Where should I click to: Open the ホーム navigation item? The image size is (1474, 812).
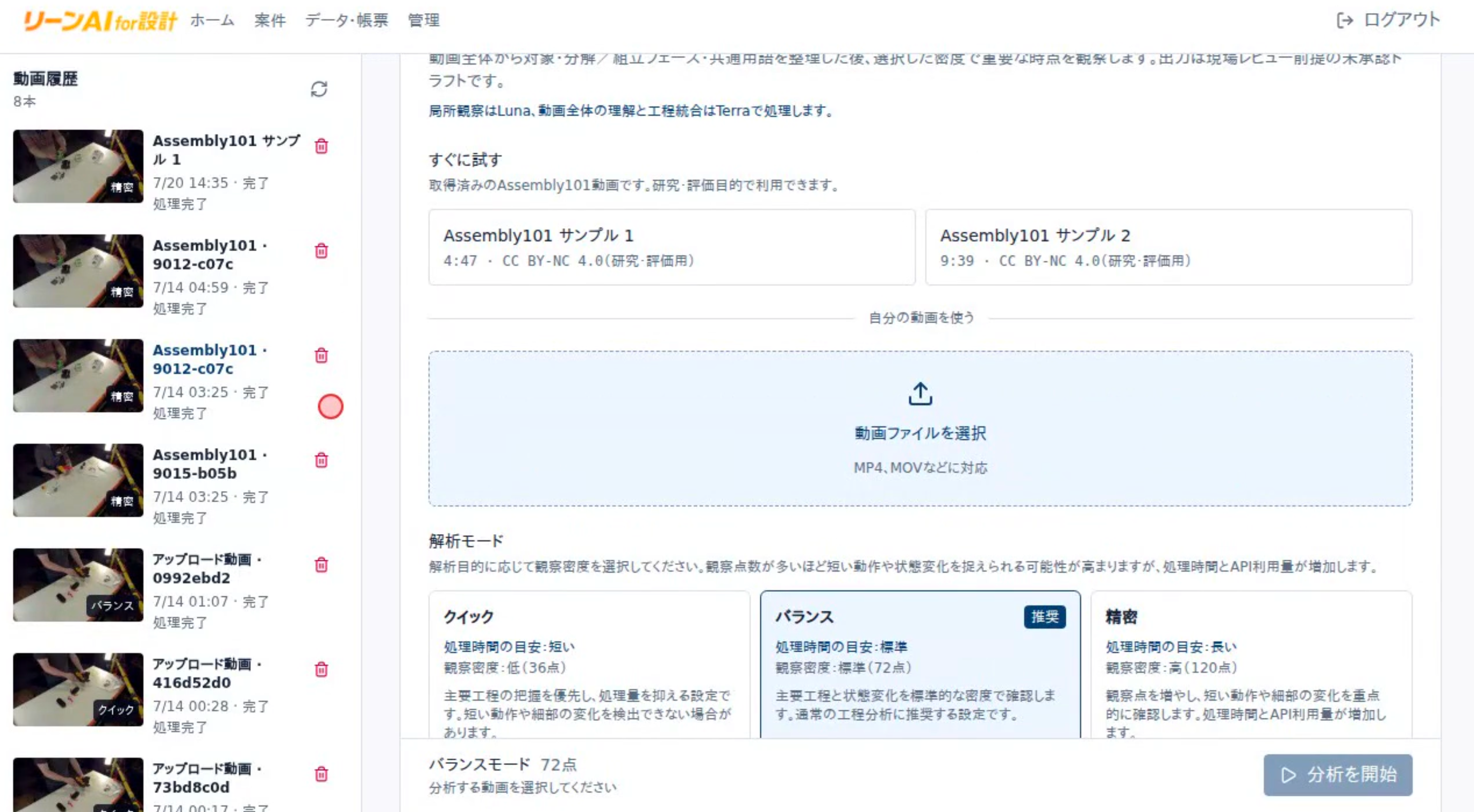click(212, 21)
